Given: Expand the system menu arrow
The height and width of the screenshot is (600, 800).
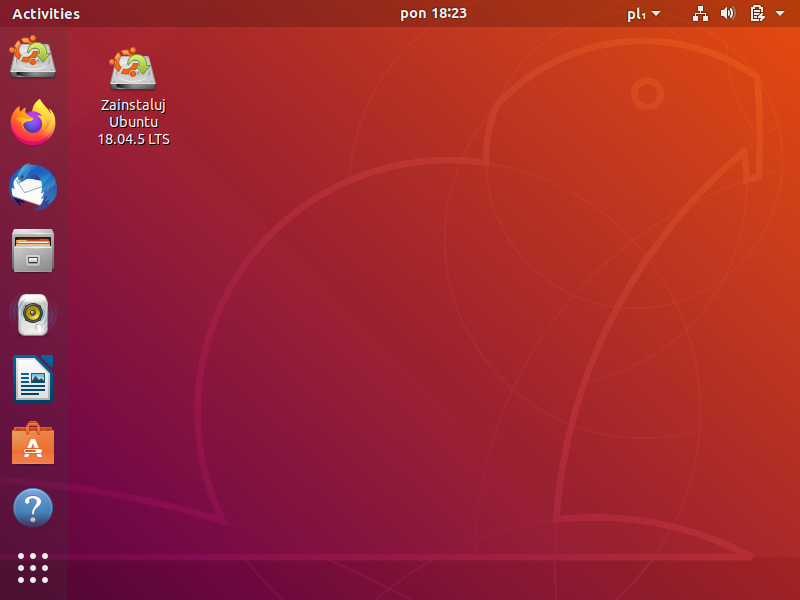Looking at the screenshot, I should tap(780, 14).
